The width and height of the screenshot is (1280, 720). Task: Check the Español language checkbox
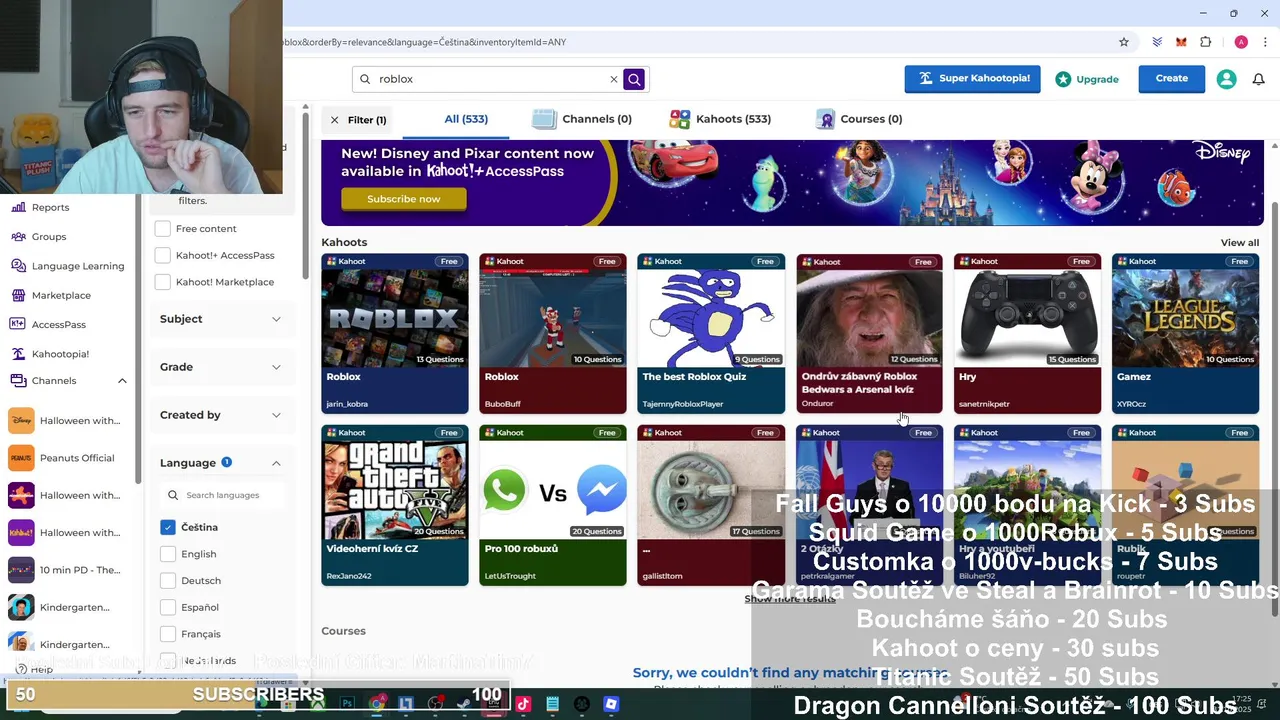pos(168,607)
